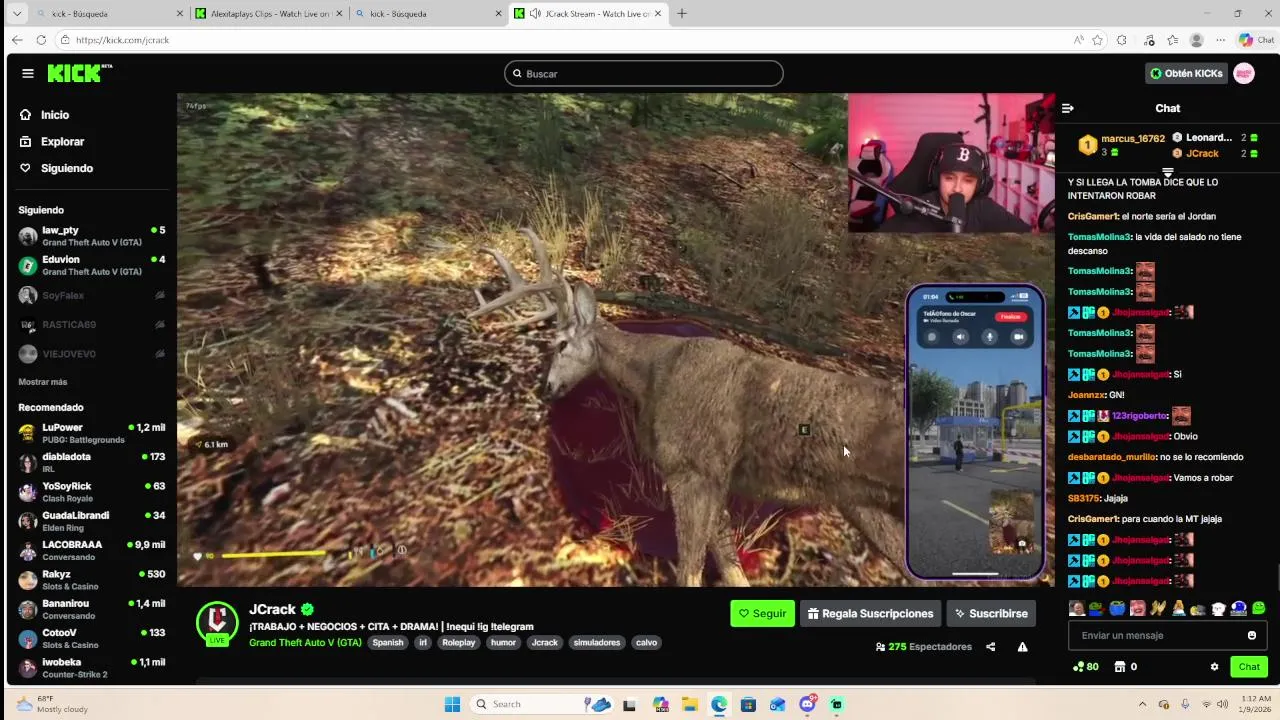1280x720 pixels.
Task: Go to Inicio in sidebar
Action: (55, 115)
